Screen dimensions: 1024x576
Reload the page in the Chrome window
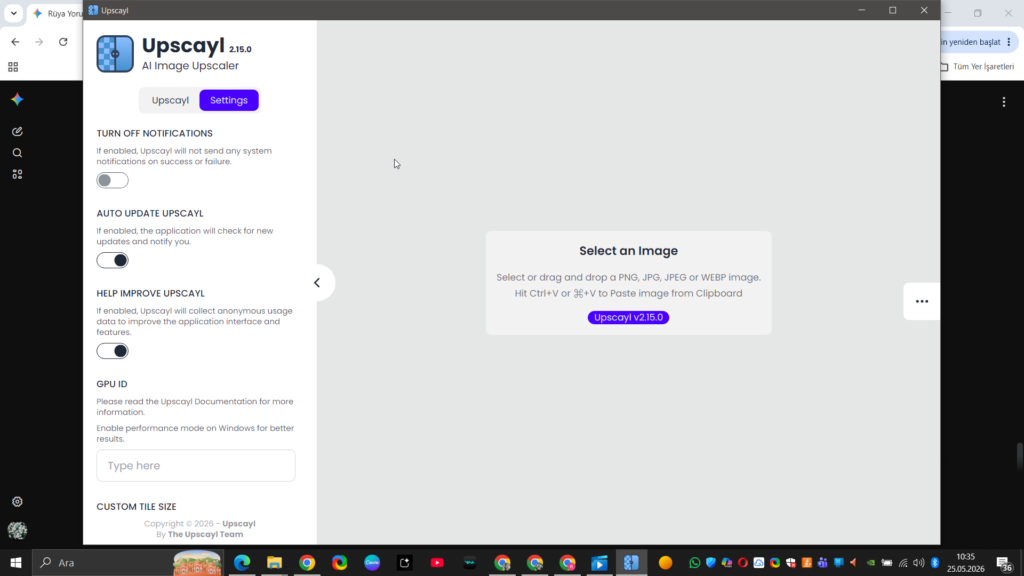(63, 42)
